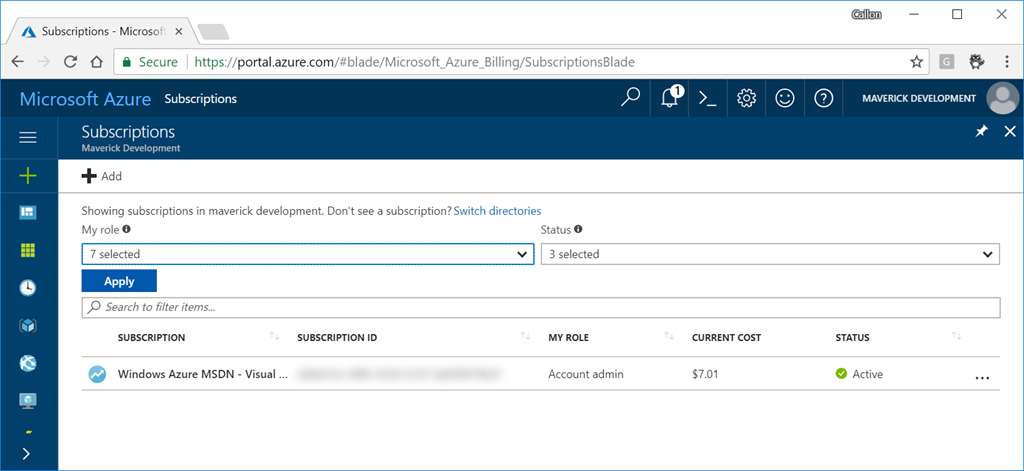Viewport: 1024px width, 471px height.
Task: Open the Dashboard icon in sidebar
Action: (x=28, y=212)
